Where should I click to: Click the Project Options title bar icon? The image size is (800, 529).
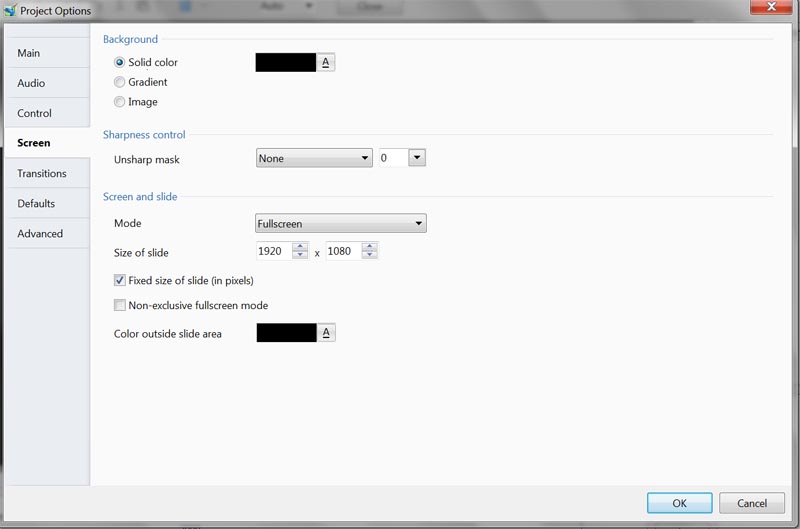[x=10, y=11]
